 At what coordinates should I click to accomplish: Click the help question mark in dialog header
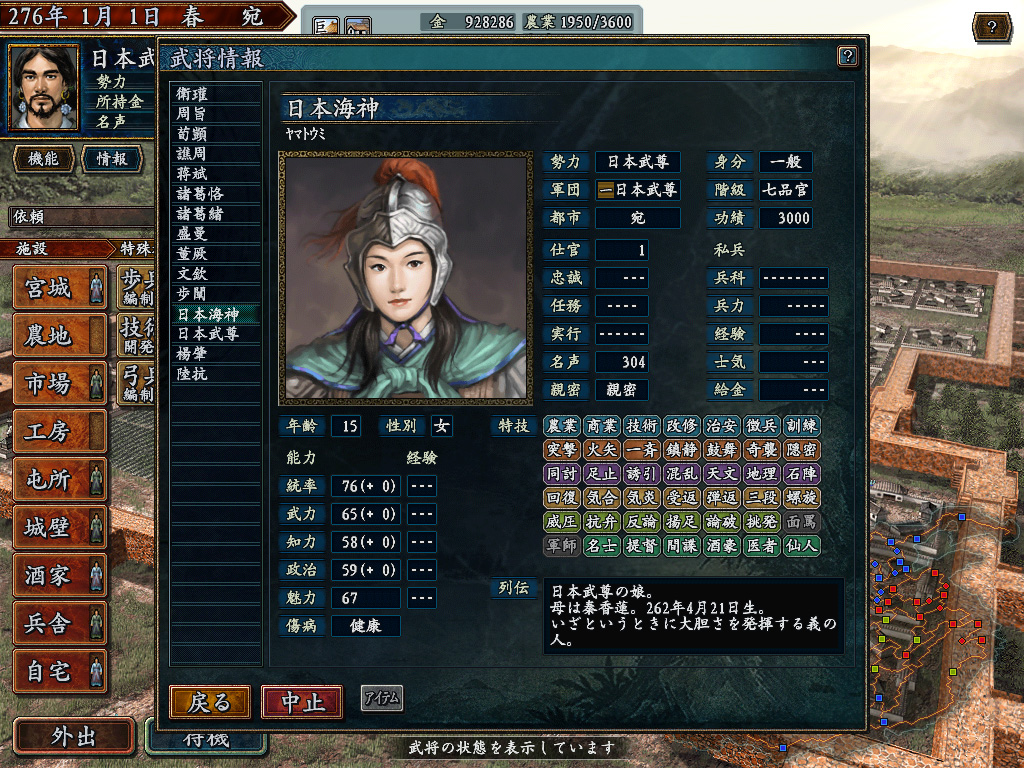tap(847, 56)
